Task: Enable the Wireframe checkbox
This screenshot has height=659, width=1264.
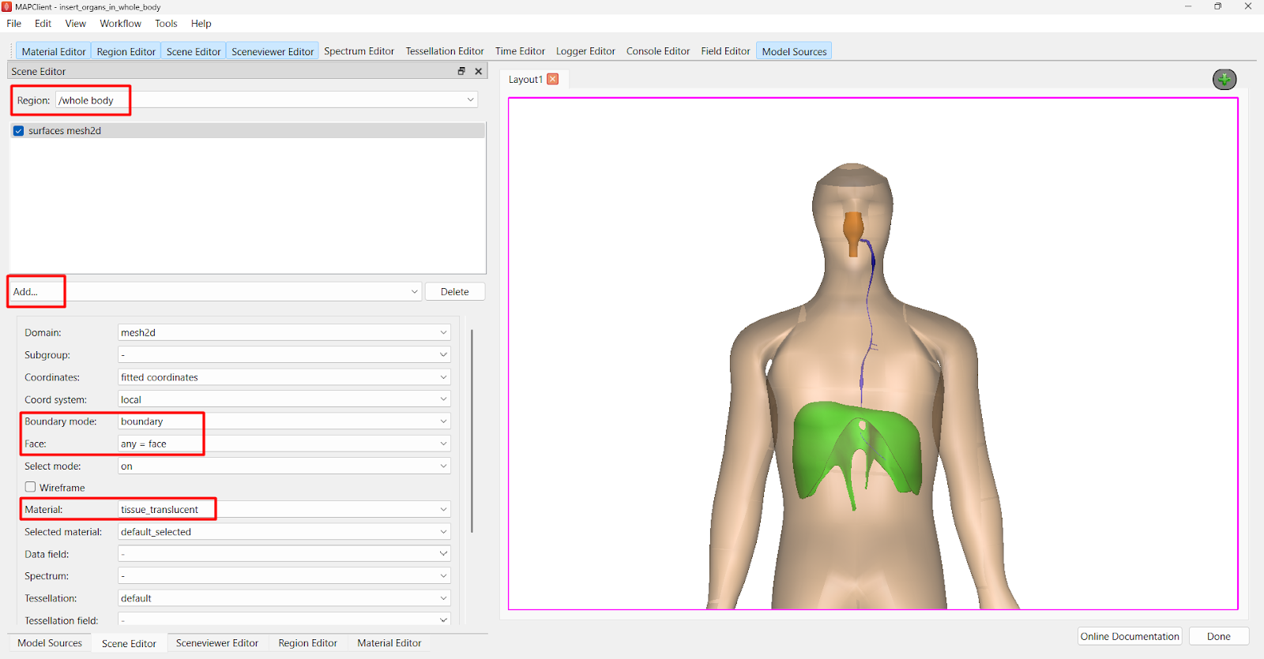Action: 30,487
